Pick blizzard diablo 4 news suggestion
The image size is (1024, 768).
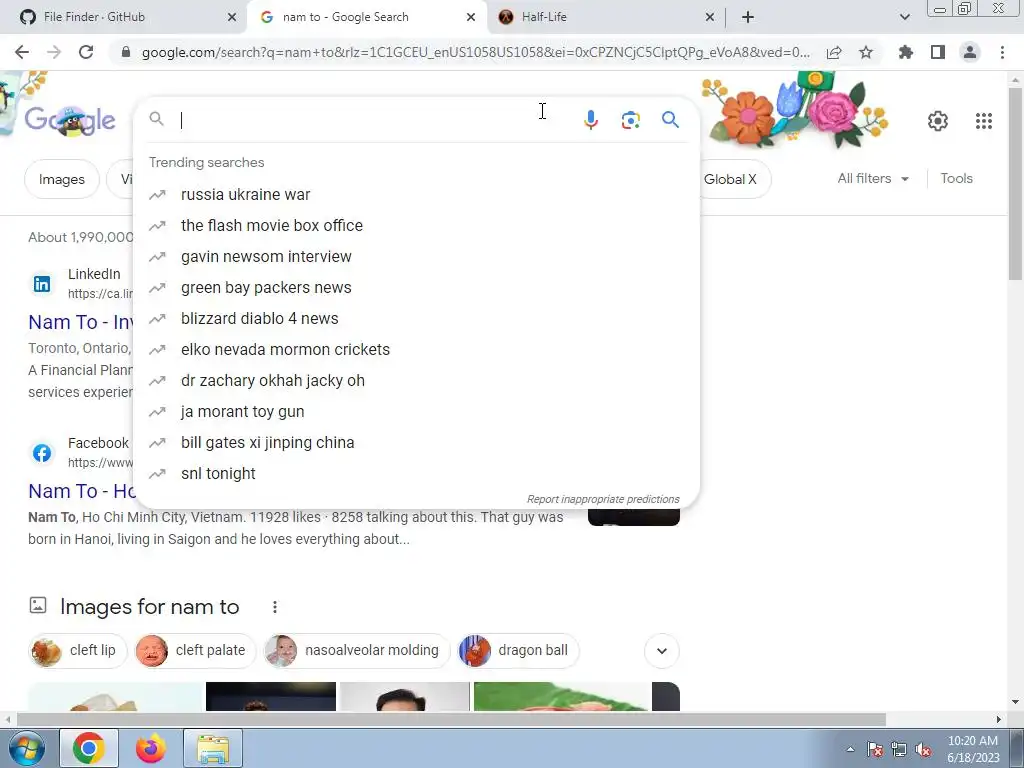416,319
